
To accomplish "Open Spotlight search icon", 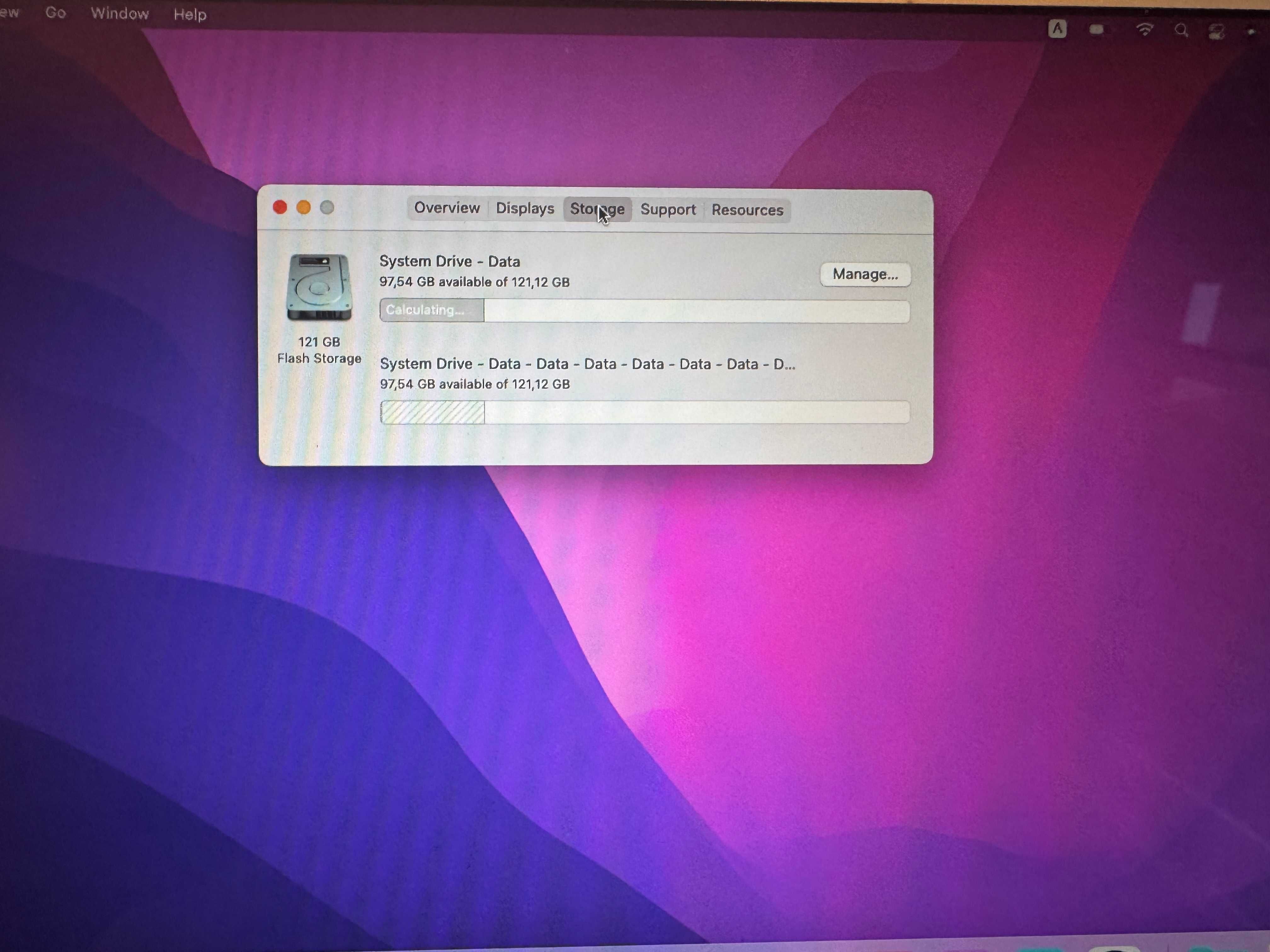I will (x=1181, y=30).
